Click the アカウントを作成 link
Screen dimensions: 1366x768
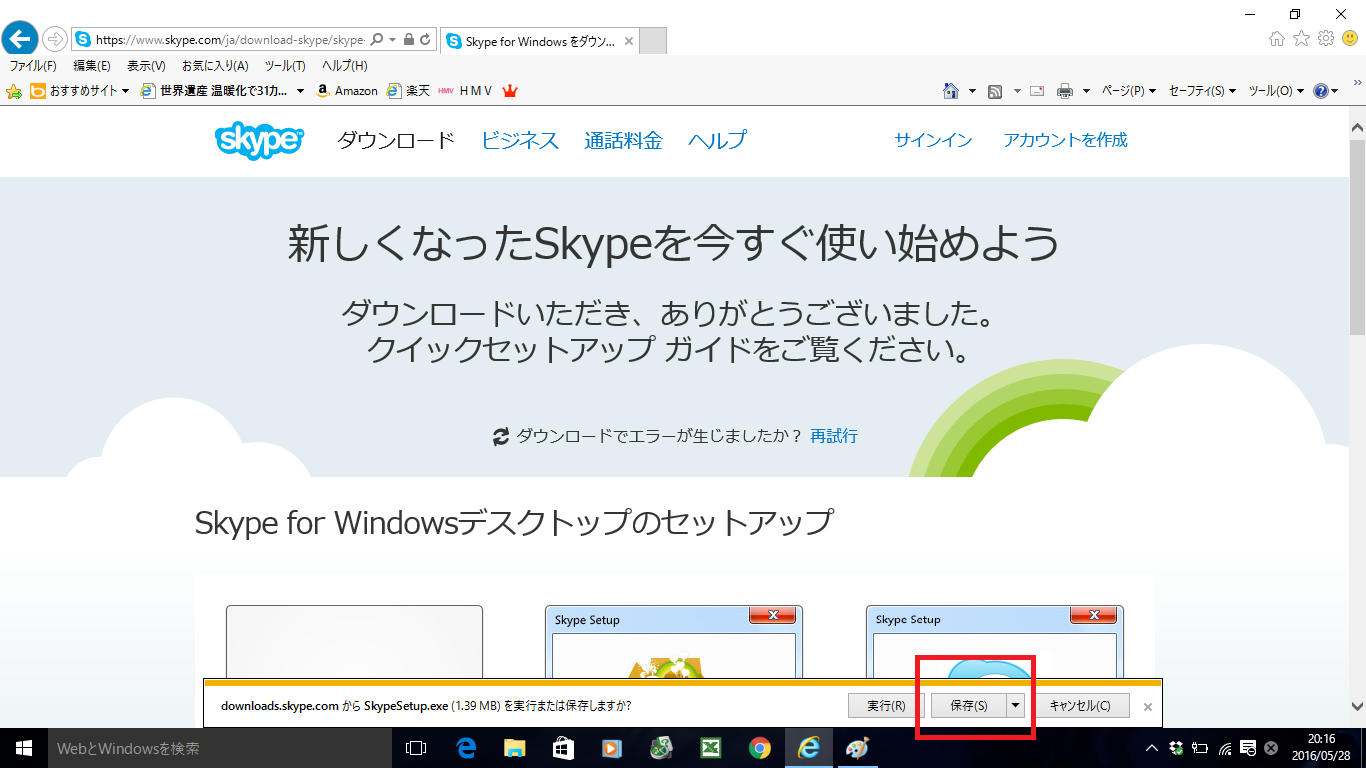tap(1065, 141)
